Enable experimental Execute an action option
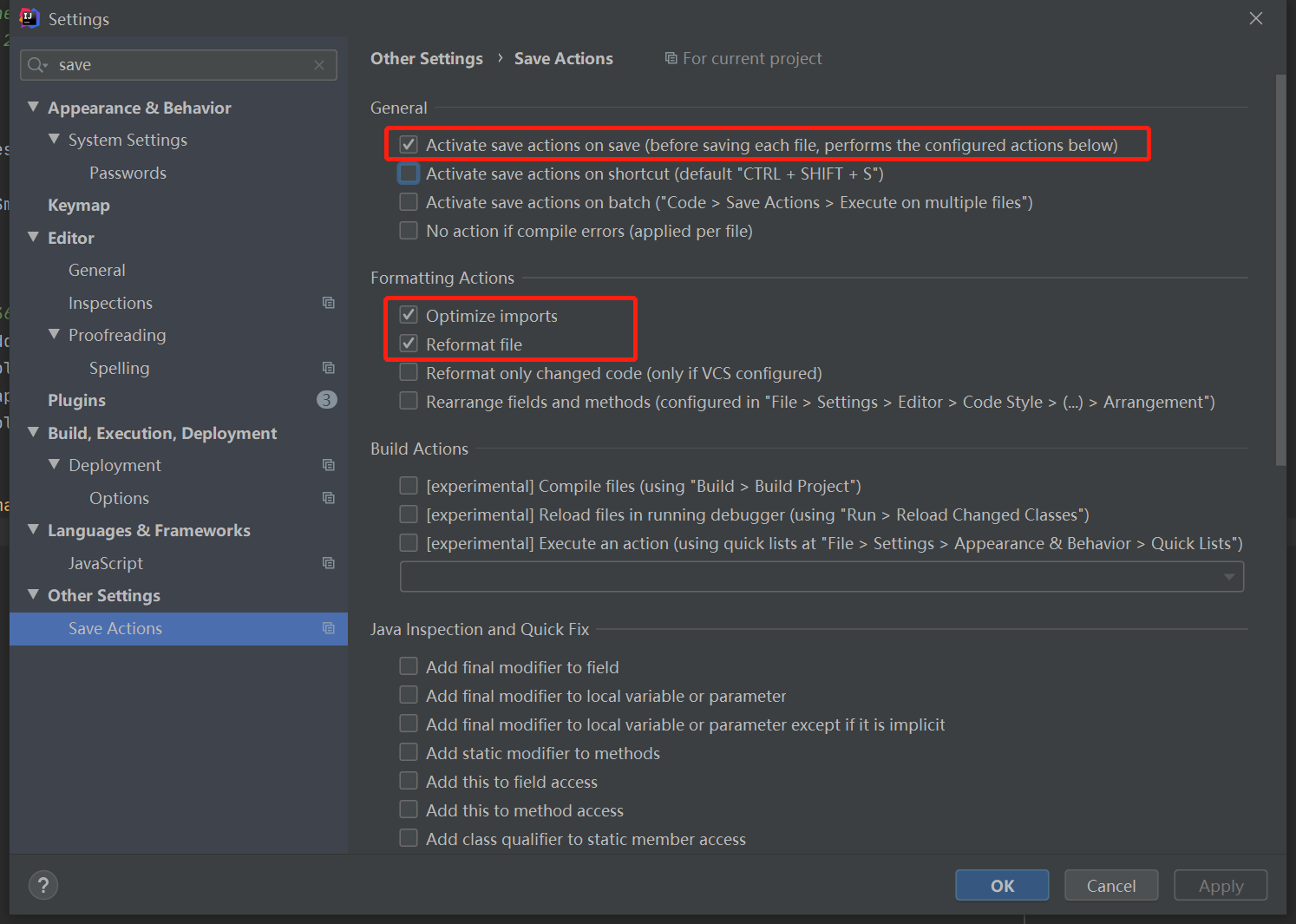Screen dimensions: 1296x924 409,543
